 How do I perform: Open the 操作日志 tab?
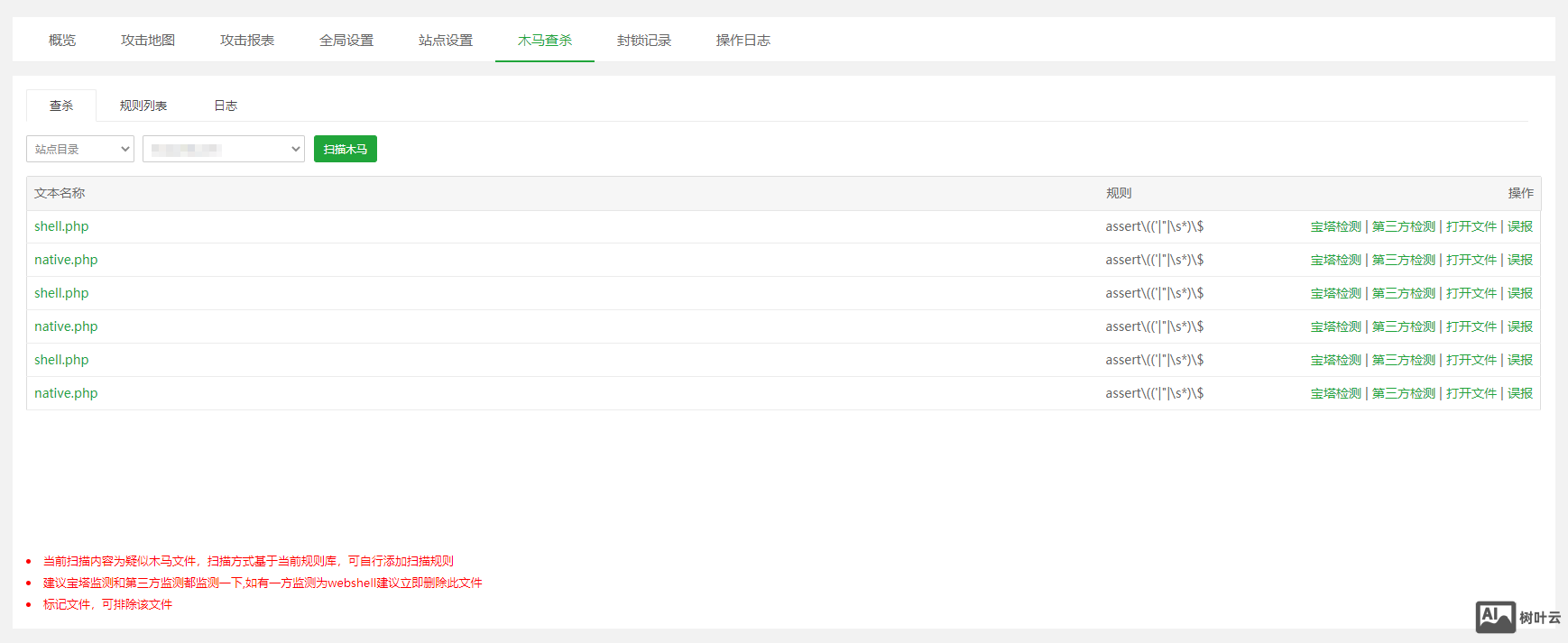coord(743,41)
